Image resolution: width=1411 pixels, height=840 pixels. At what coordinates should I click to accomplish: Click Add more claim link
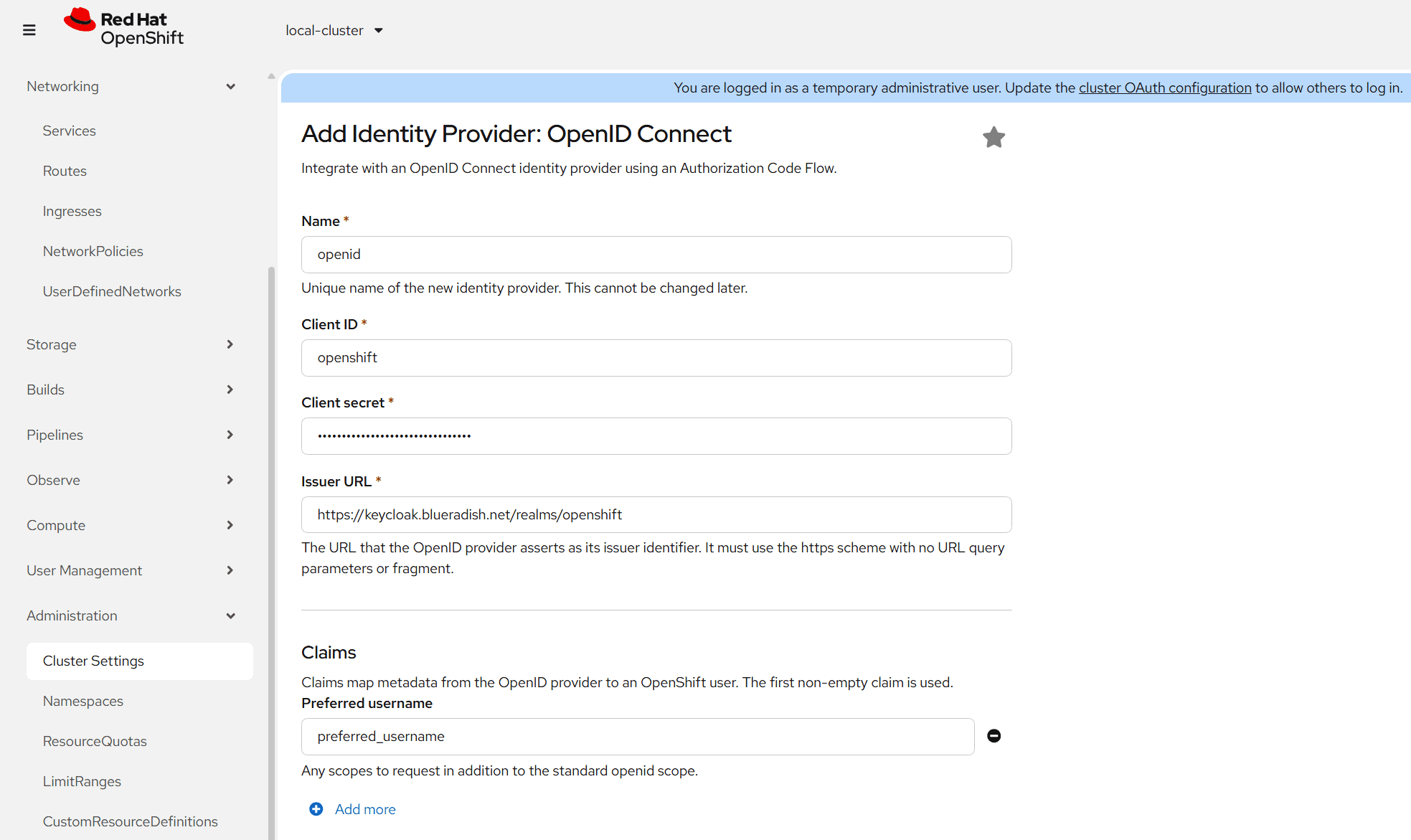(x=365, y=809)
